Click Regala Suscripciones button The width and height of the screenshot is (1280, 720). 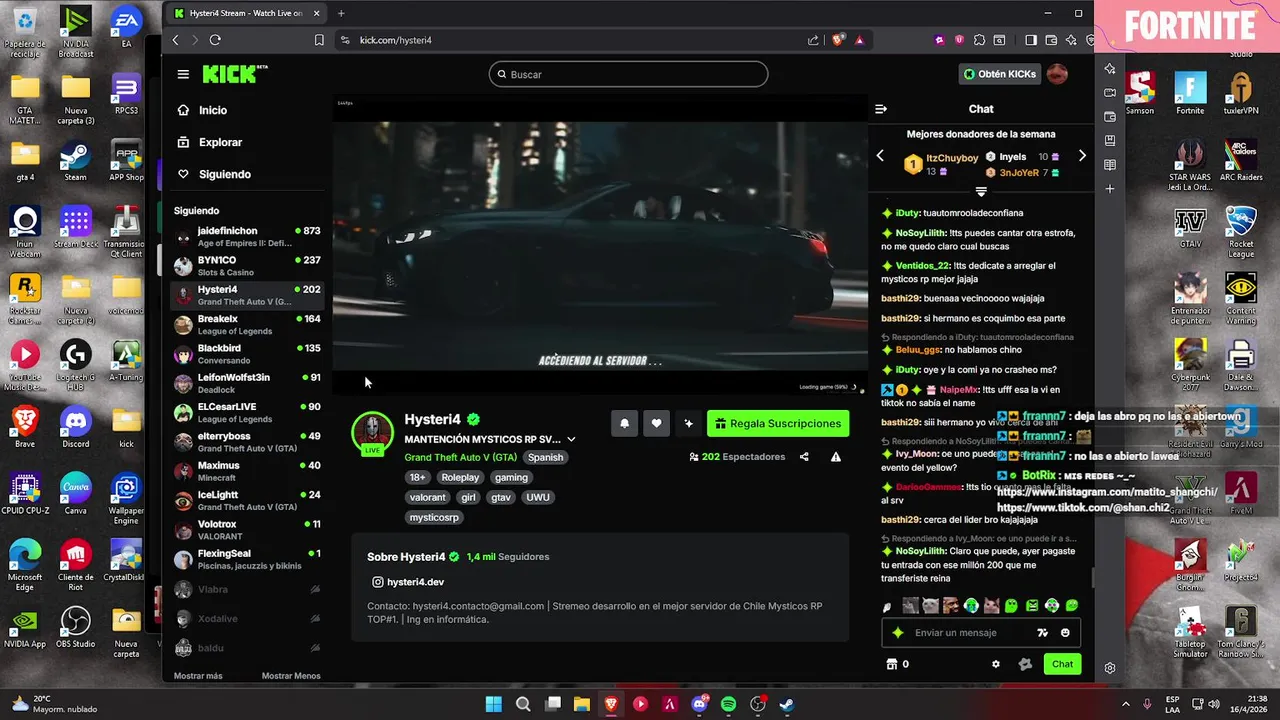[x=778, y=424]
